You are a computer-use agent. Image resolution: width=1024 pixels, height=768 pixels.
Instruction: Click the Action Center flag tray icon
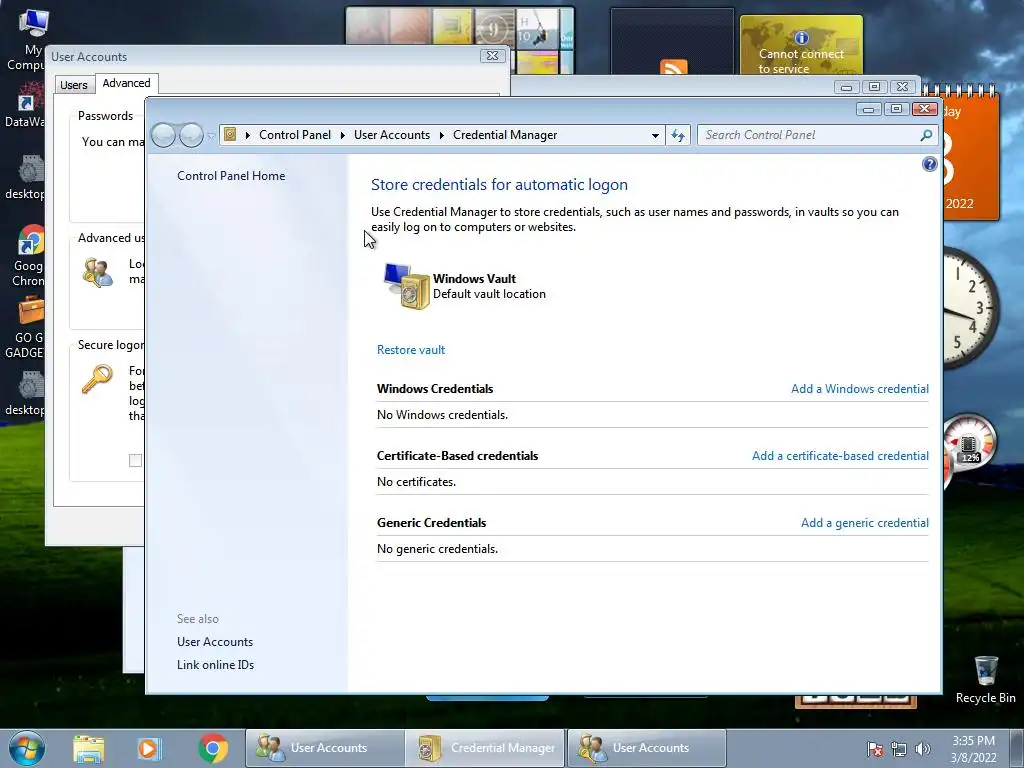(875, 749)
